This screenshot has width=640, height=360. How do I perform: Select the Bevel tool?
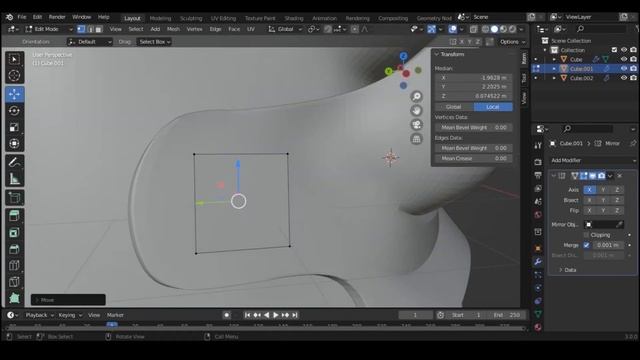(14, 249)
